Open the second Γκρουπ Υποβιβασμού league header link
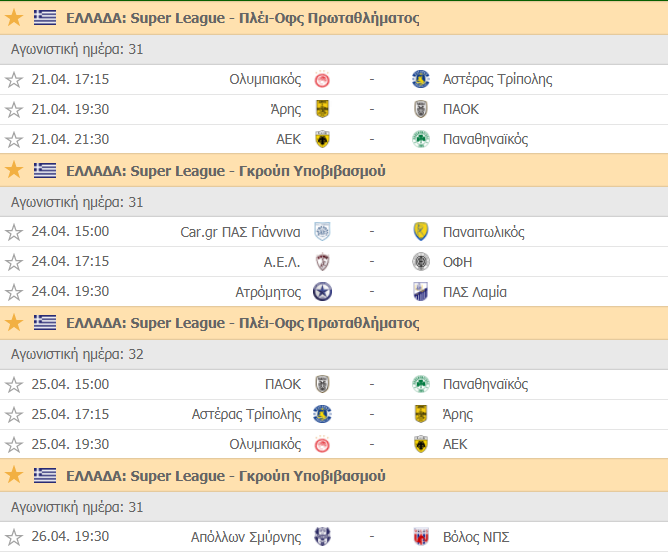Screen dimensions: 668x556 tap(225, 475)
